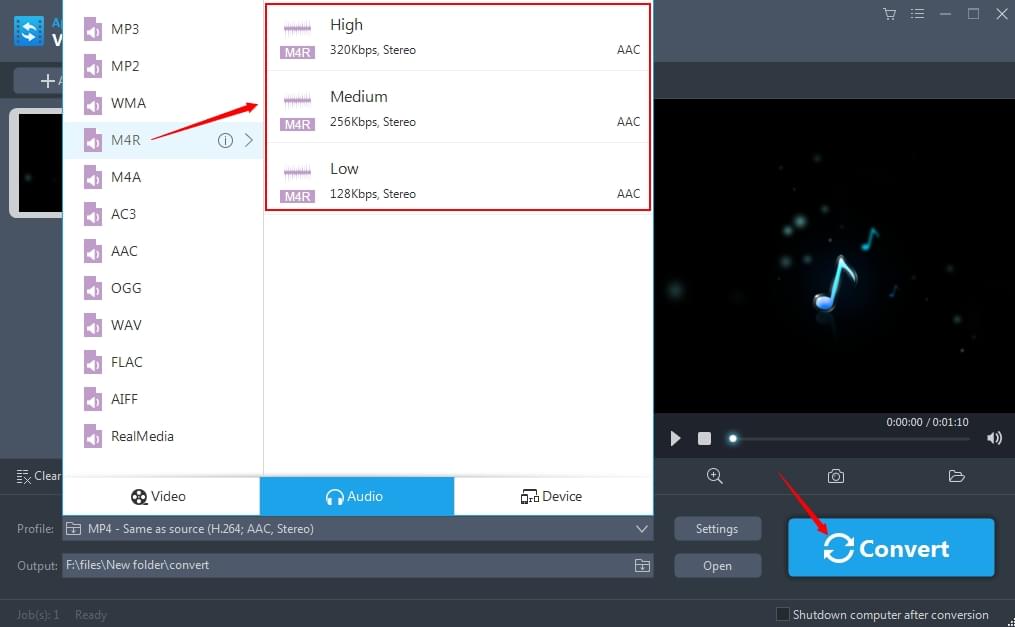1015x627 pixels.
Task: Switch to the Video tab
Action: pyautogui.click(x=160, y=496)
